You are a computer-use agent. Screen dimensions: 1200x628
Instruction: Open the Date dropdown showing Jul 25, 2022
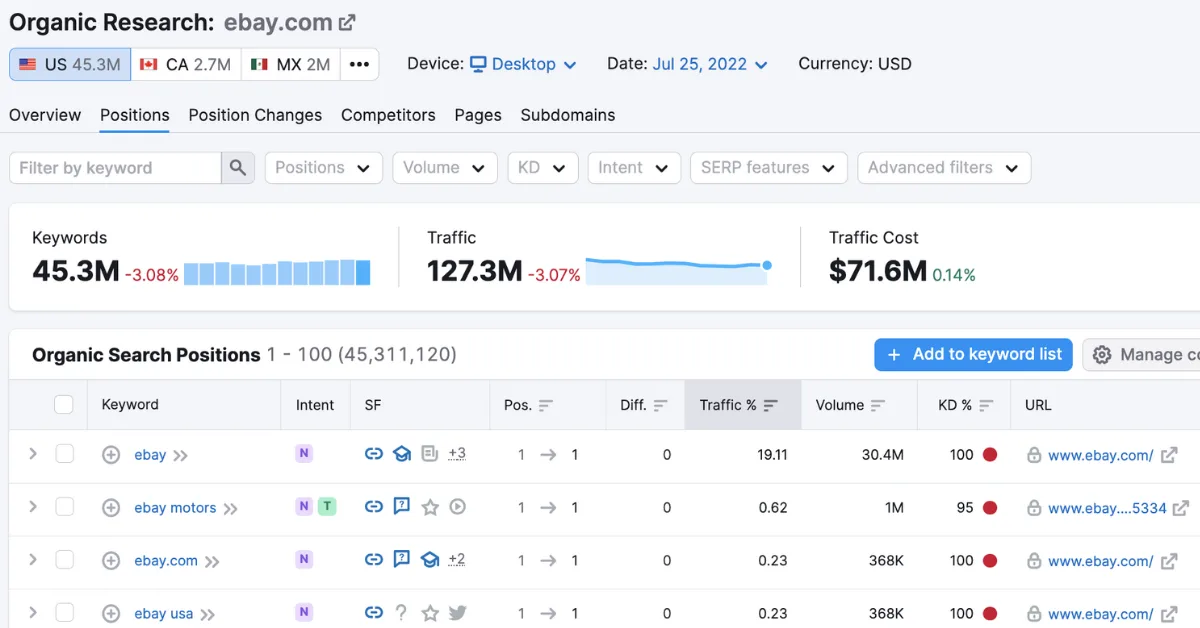point(709,63)
